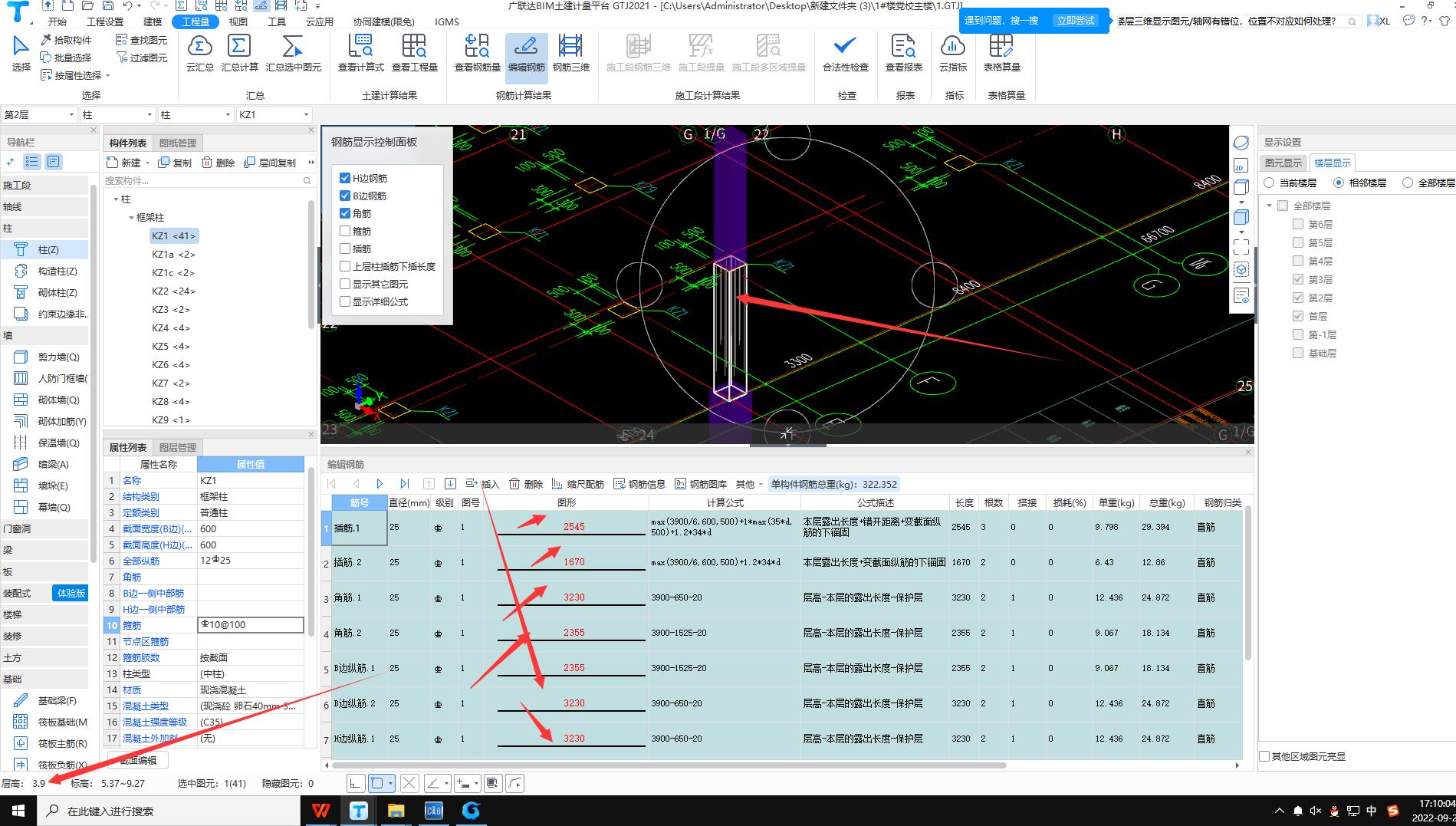Click the 选择 arrow tool

[21, 53]
